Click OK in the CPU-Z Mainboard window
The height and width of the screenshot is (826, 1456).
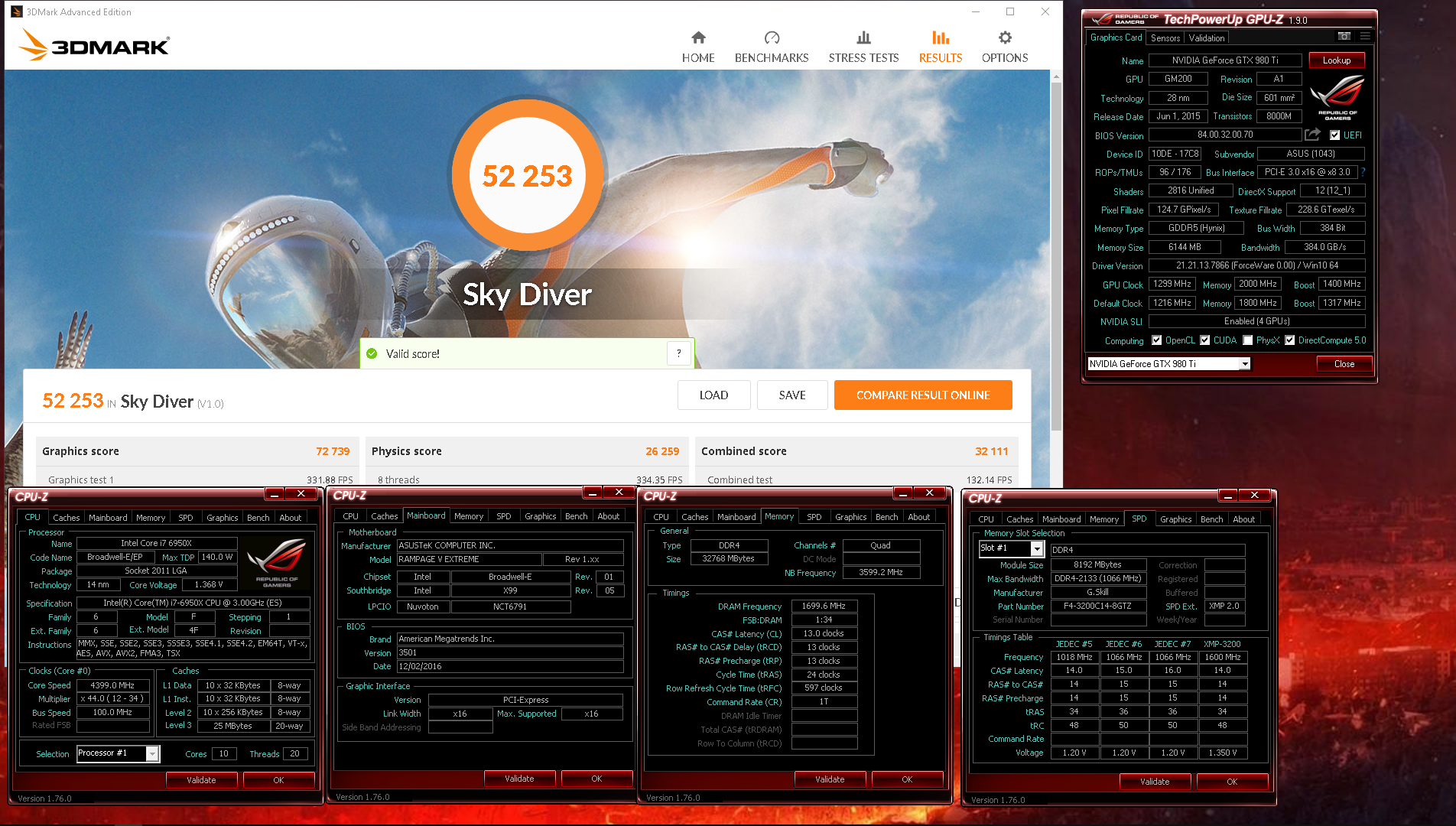(596, 779)
